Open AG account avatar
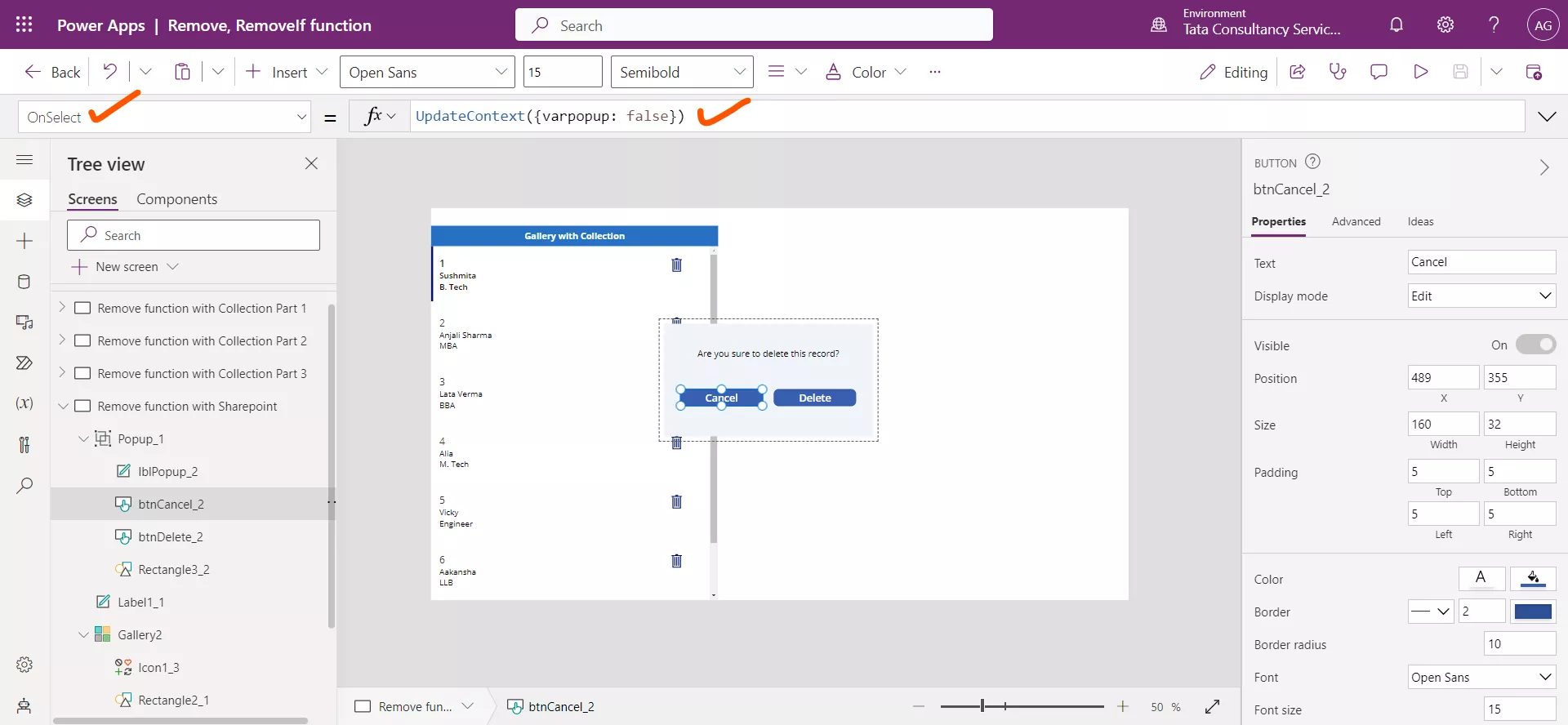1568x725 pixels. click(1543, 25)
